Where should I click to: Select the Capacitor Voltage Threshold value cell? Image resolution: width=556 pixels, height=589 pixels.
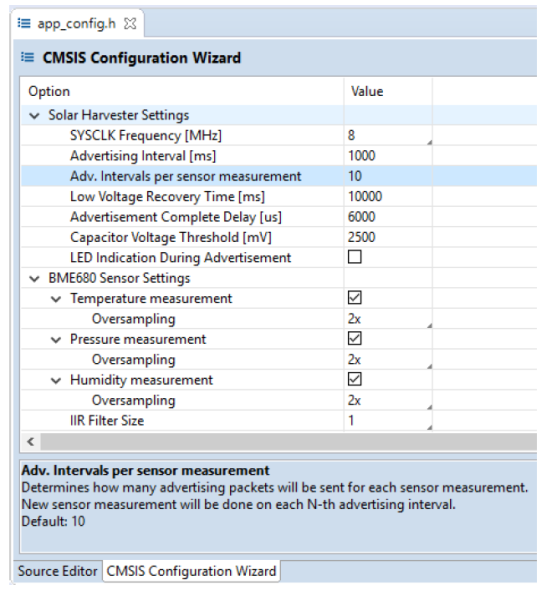pos(388,237)
